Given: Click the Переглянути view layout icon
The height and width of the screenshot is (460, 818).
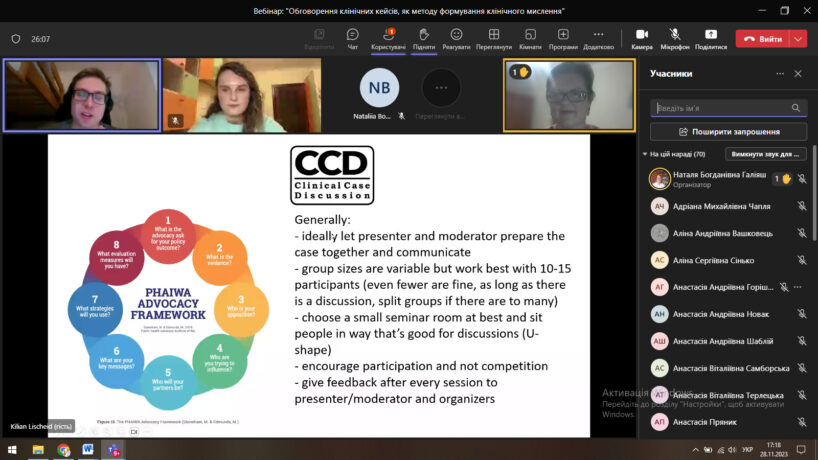Looking at the screenshot, I should [494, 38].
